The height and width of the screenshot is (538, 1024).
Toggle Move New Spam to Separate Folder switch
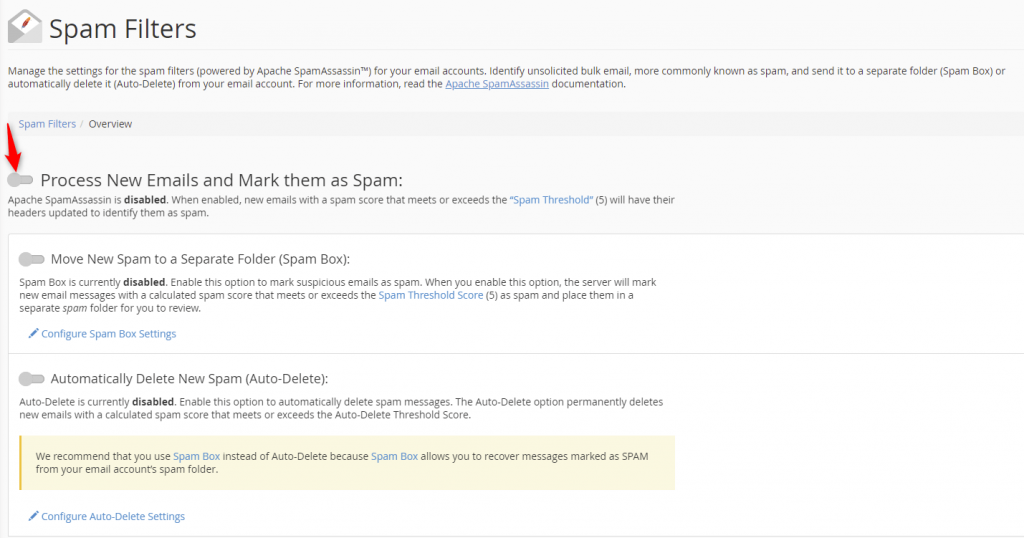(x=31, y=259)
